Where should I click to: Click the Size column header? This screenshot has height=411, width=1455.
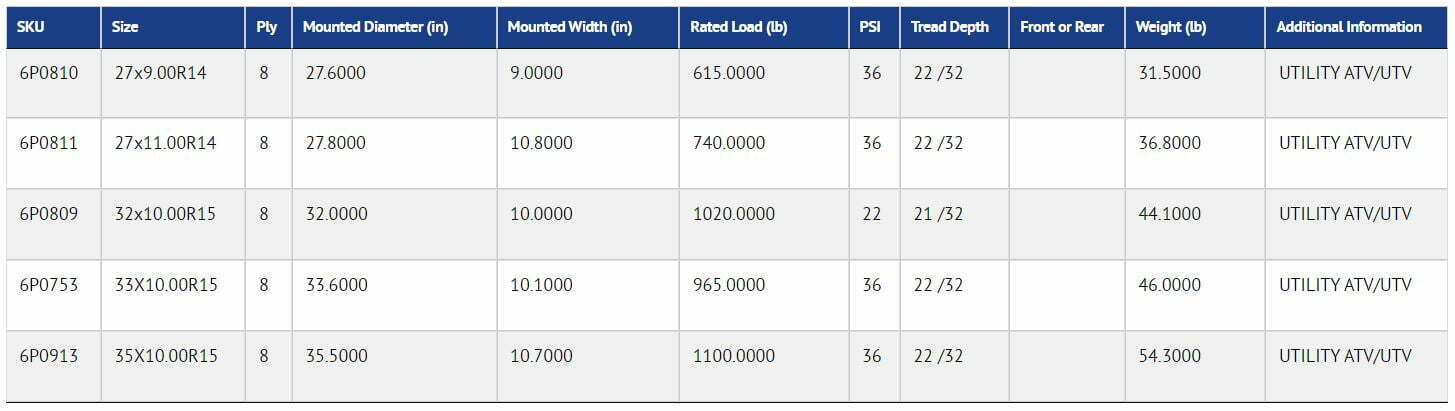(x=125, y=27)
